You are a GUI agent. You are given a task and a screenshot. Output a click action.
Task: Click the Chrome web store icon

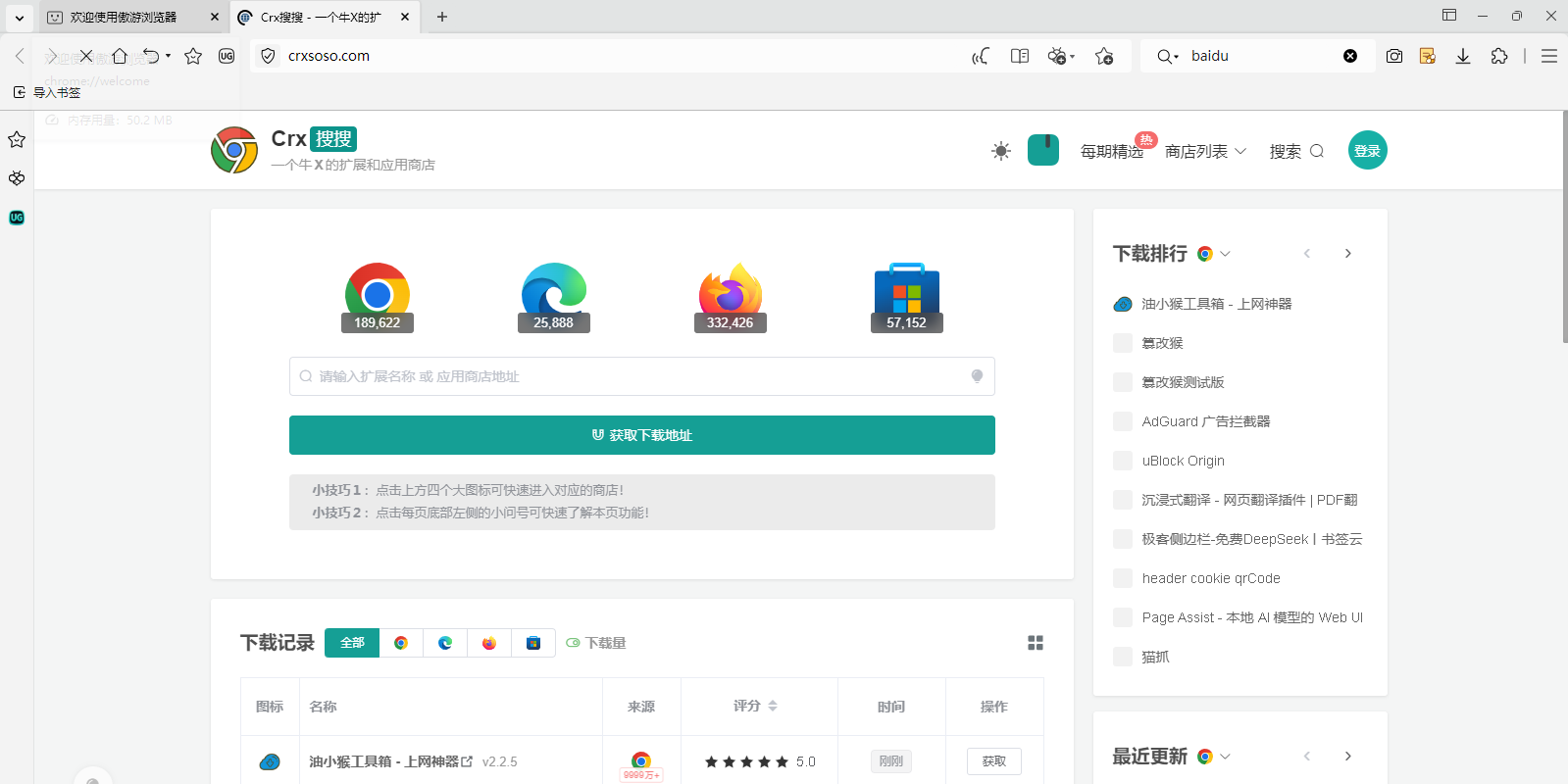[x=377, y=294]
